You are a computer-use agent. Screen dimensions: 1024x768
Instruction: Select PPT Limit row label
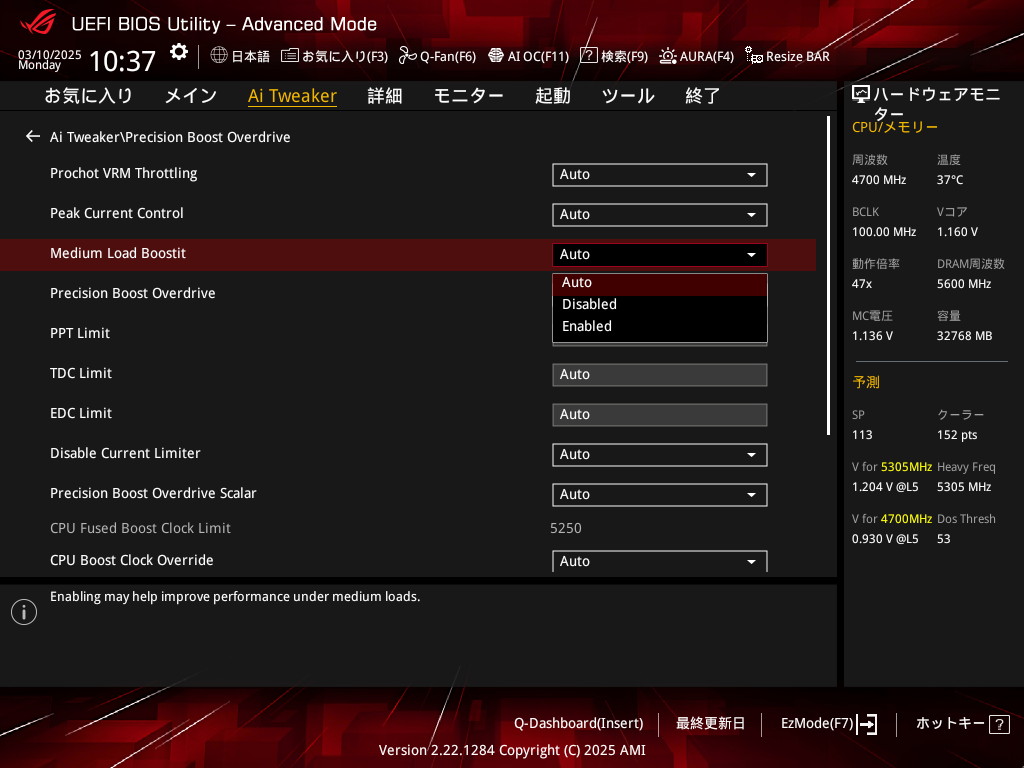(80, 333)
